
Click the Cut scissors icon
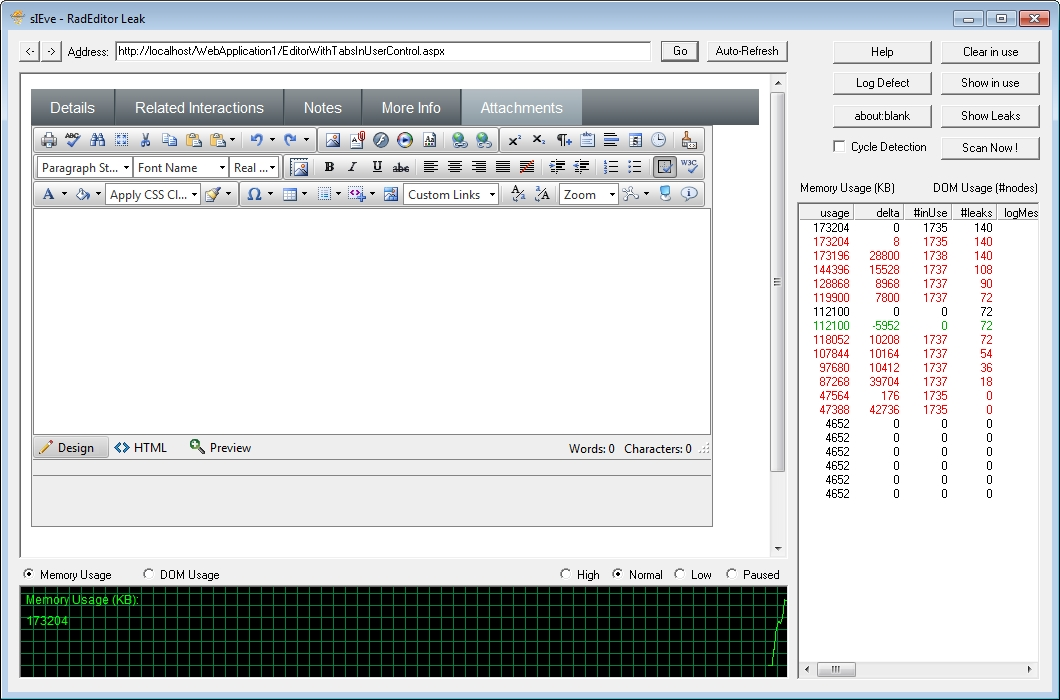pos(145,141)
